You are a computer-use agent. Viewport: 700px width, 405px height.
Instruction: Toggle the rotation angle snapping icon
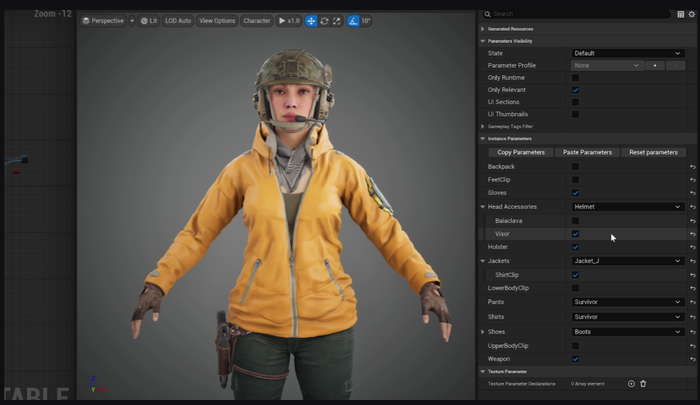(353, 20)
